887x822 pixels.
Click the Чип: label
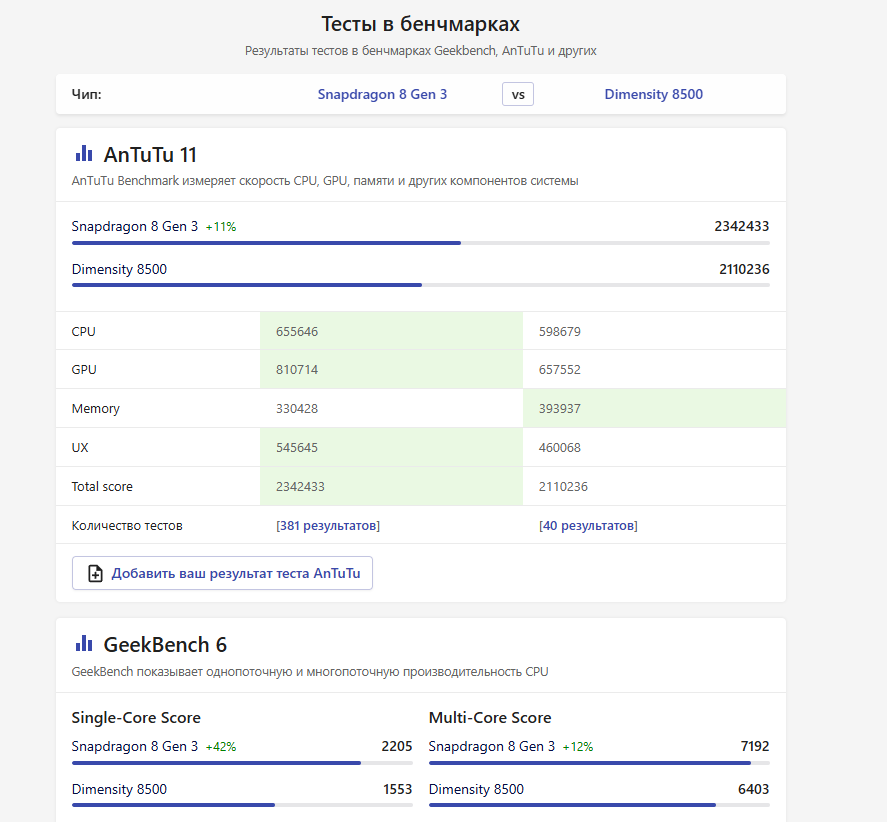87,94
